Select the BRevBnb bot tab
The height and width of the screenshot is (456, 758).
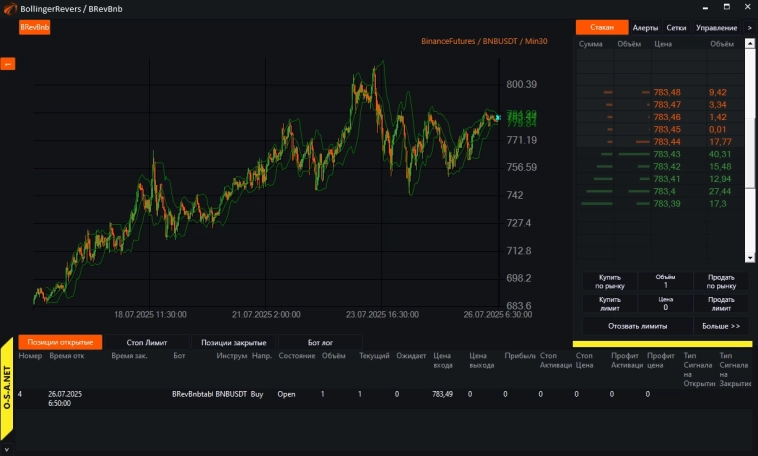tap(35, 28)
